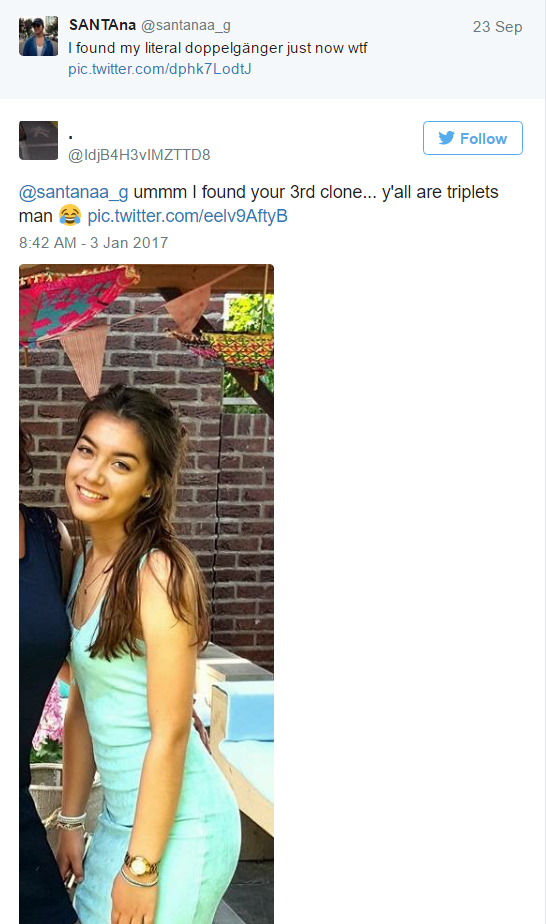This screenshot has height=924, width=546.
Task: Open the 23 Sep tweet date
Action: [497, 27]
